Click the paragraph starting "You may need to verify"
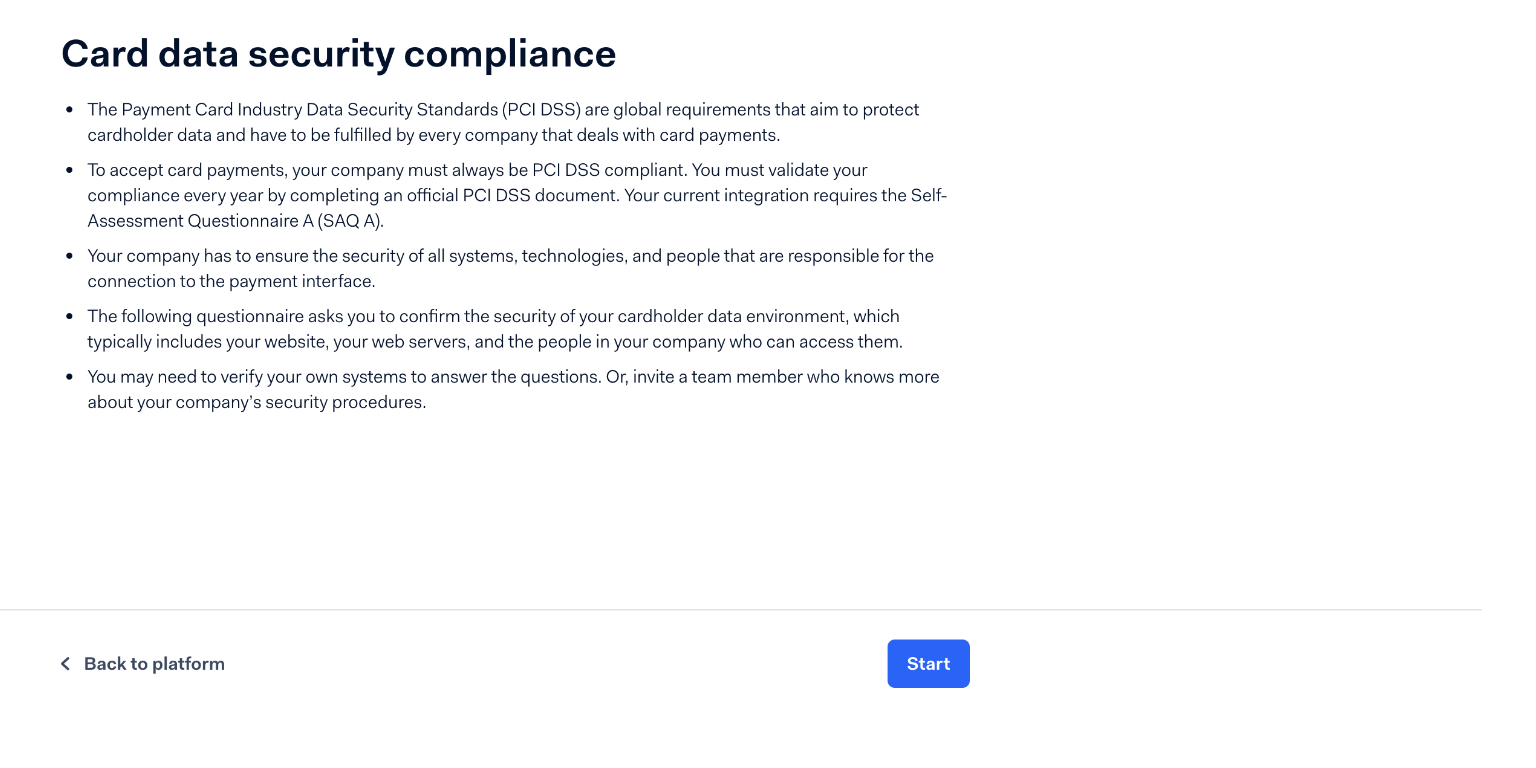Image resolution: width=1536 pixels, height=768 pixels. click(513, 390)
